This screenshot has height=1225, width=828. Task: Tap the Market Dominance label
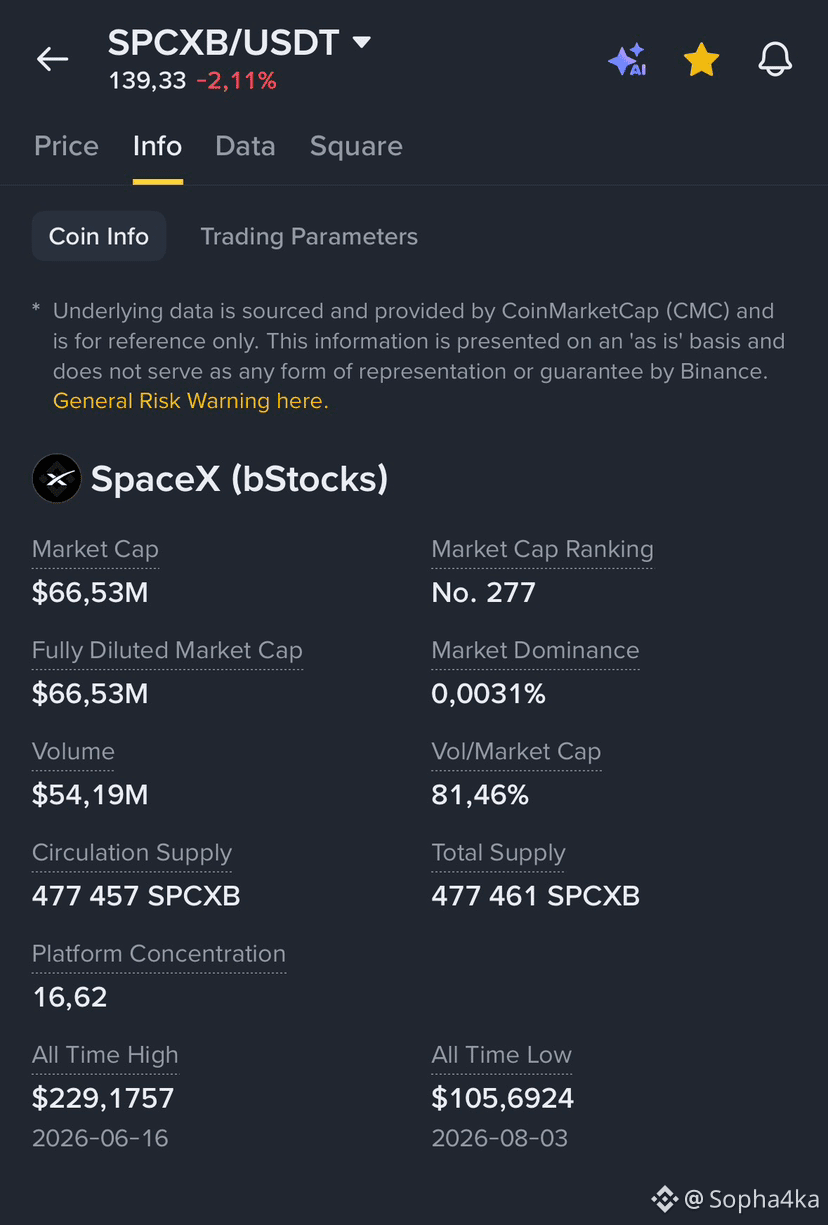click(x=535, y=650)
